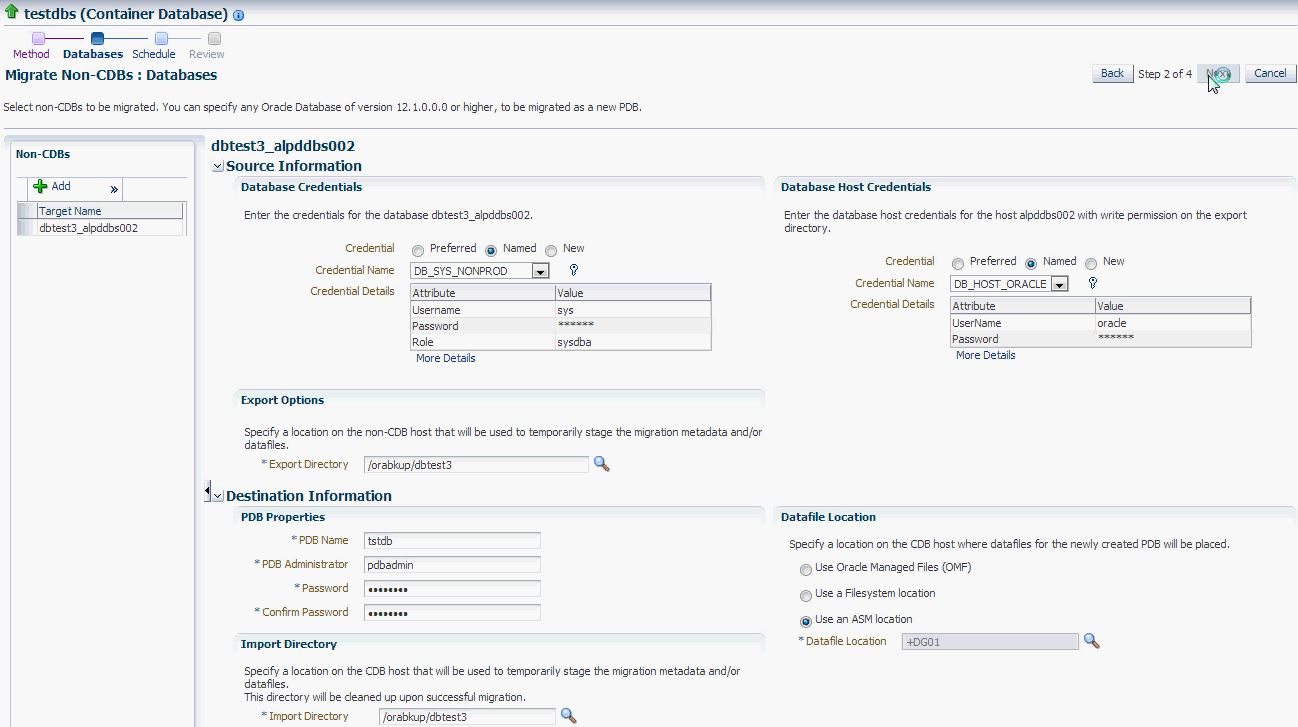Click the Datafile Location browse icon

[1091, 641]
